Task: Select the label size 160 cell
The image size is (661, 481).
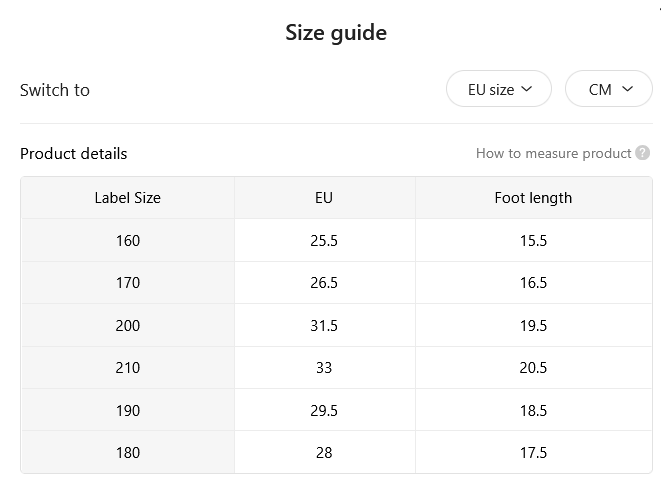Action: click(128, 240)
